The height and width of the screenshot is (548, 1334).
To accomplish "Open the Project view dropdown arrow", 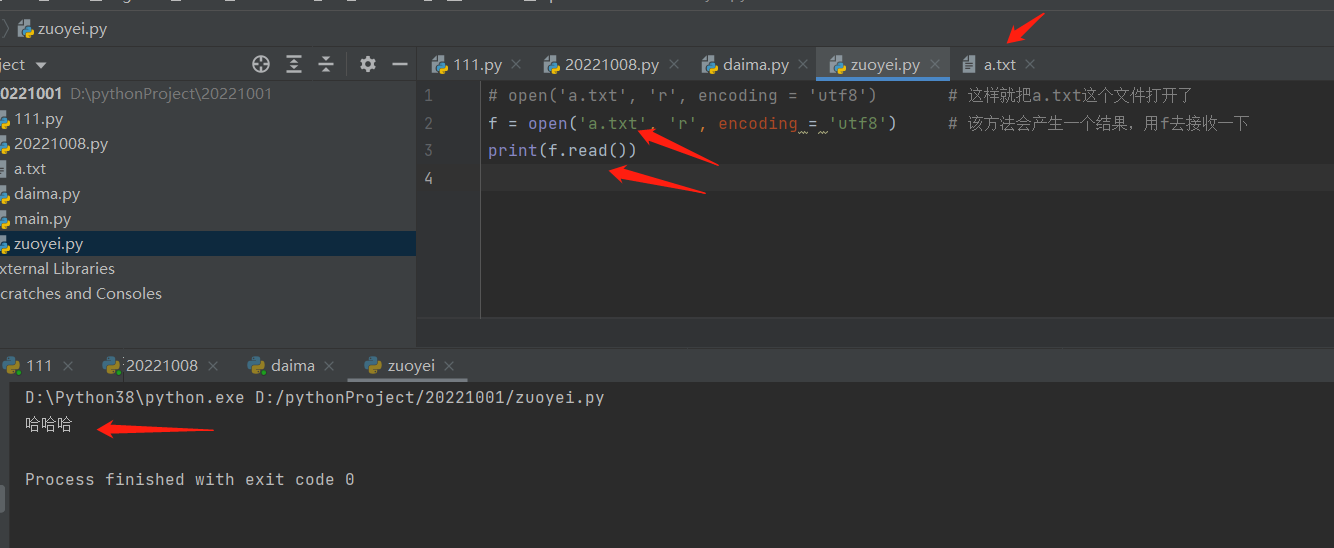I will 41,65.
